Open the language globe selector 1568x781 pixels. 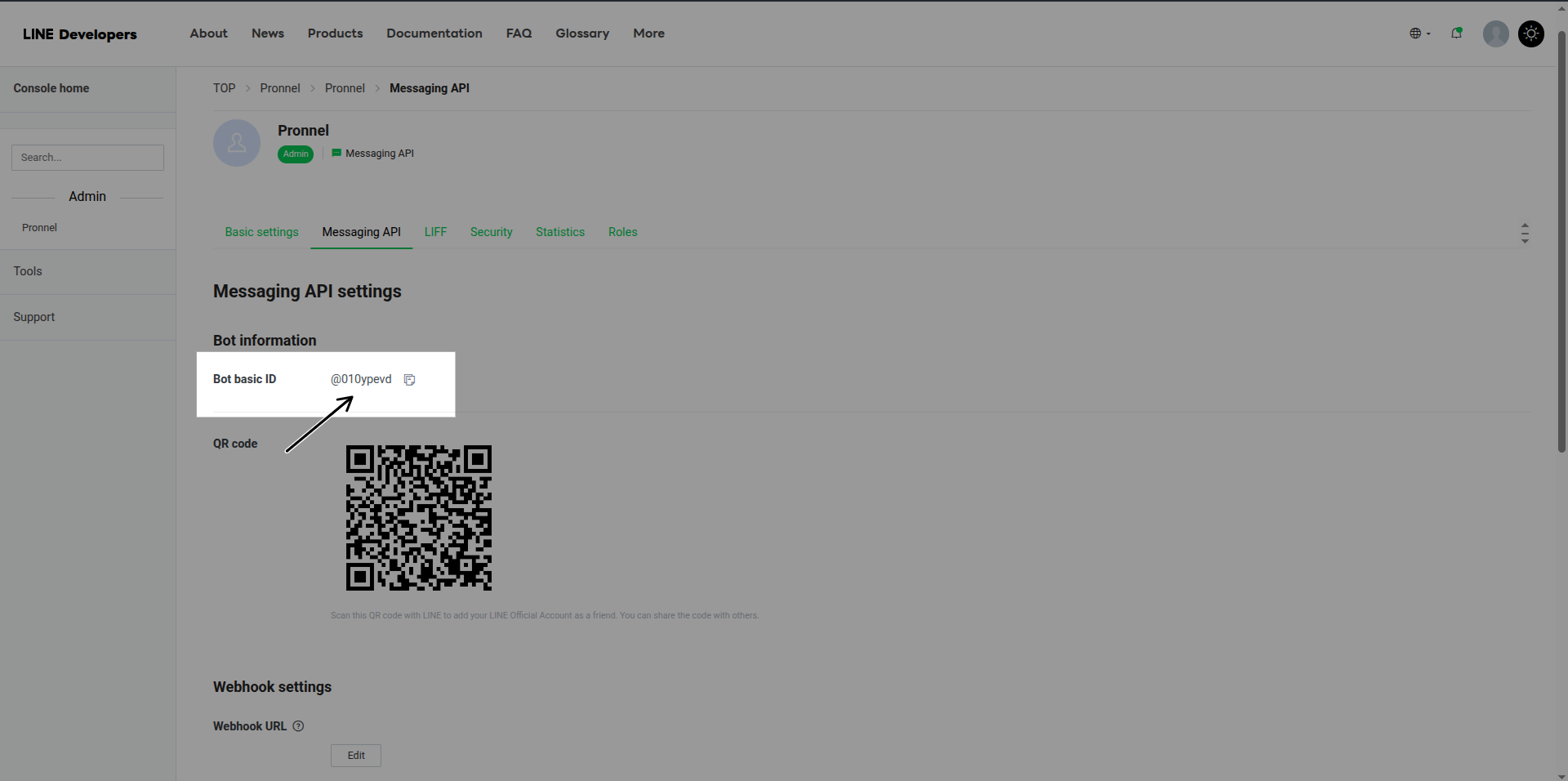pos(1419,33)
